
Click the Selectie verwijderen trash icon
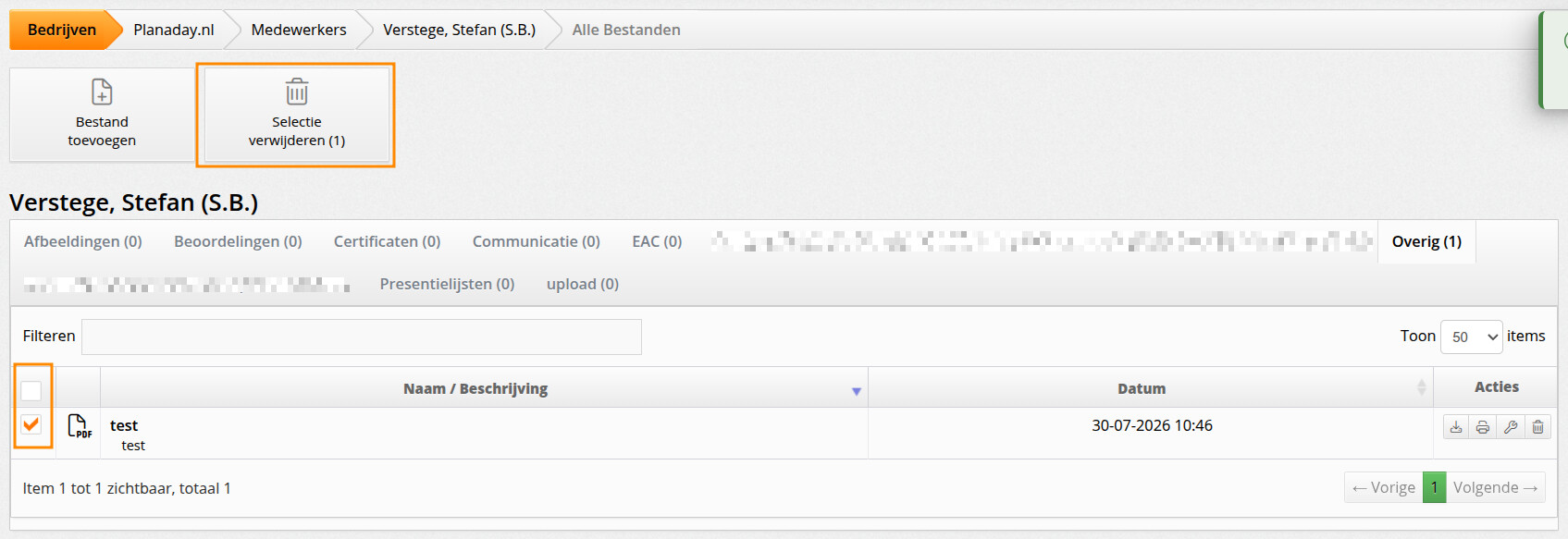coord(297,92)
